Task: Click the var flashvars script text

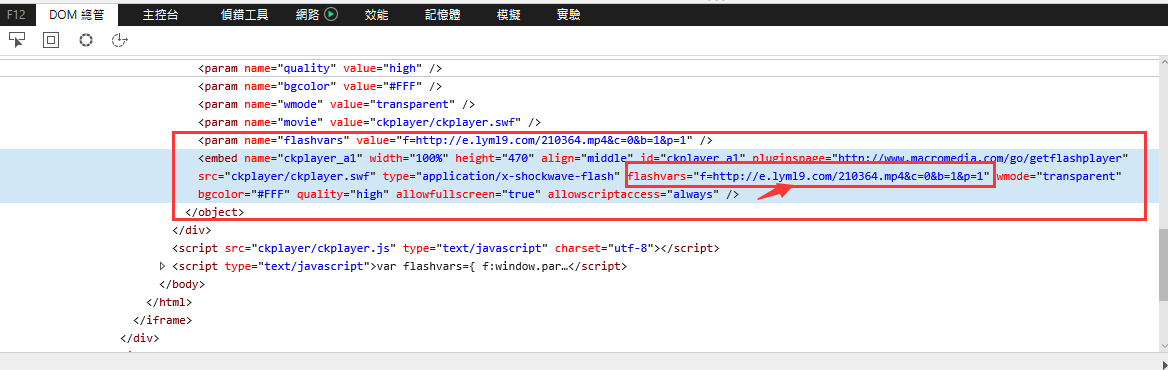Action: pyautogui.click(x=473, y=266)
